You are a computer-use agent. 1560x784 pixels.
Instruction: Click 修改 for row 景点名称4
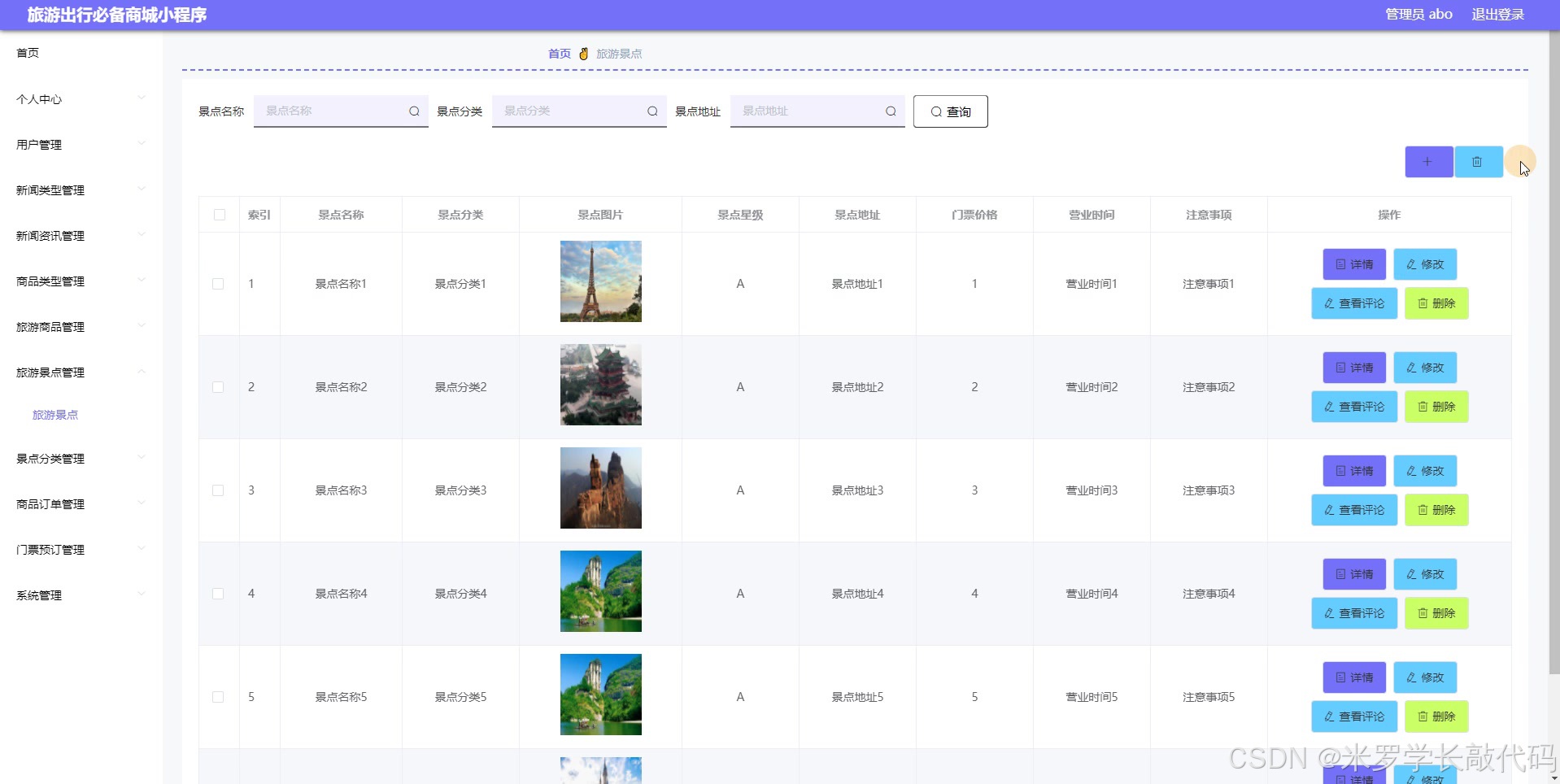(x=1425, y=574)
